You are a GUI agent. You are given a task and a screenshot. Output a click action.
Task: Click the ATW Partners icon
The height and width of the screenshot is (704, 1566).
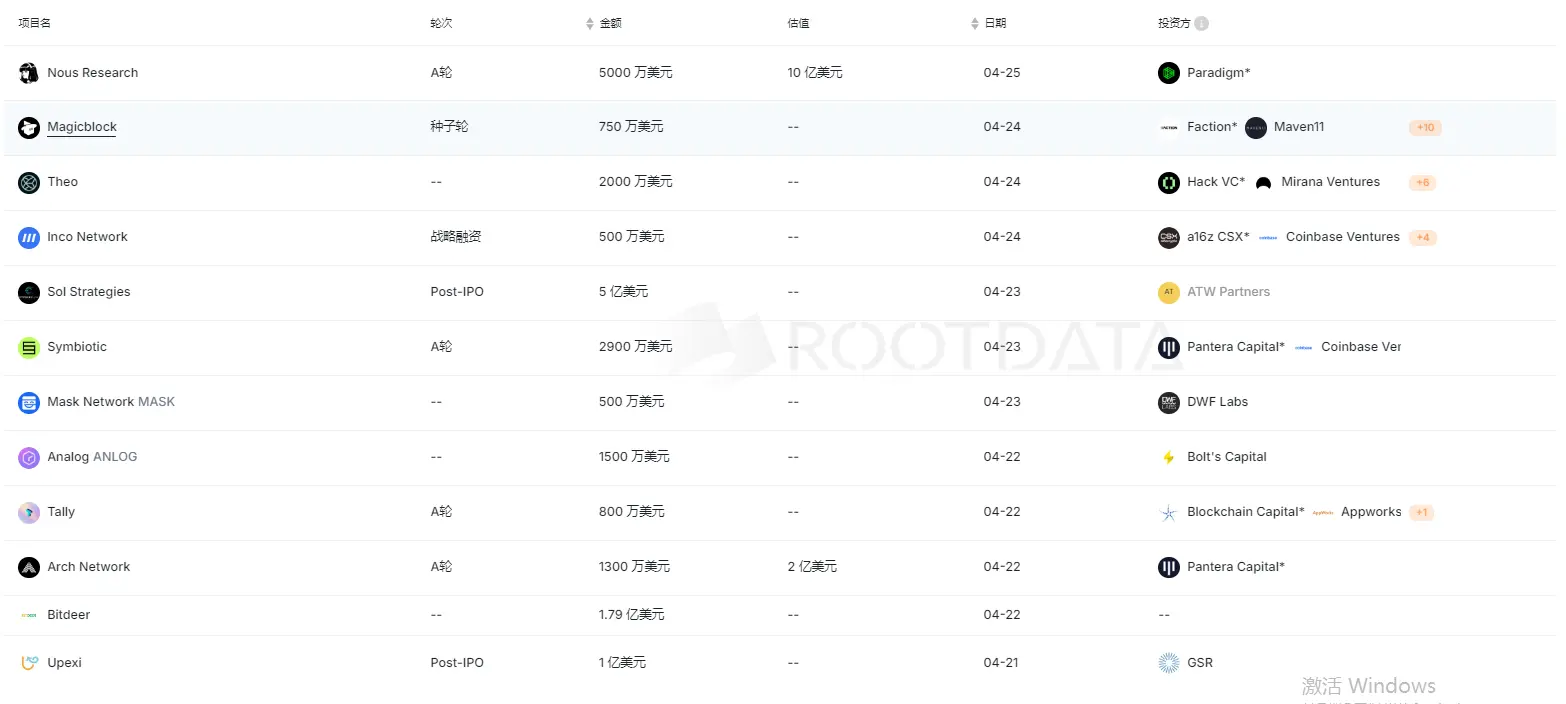1168,292
